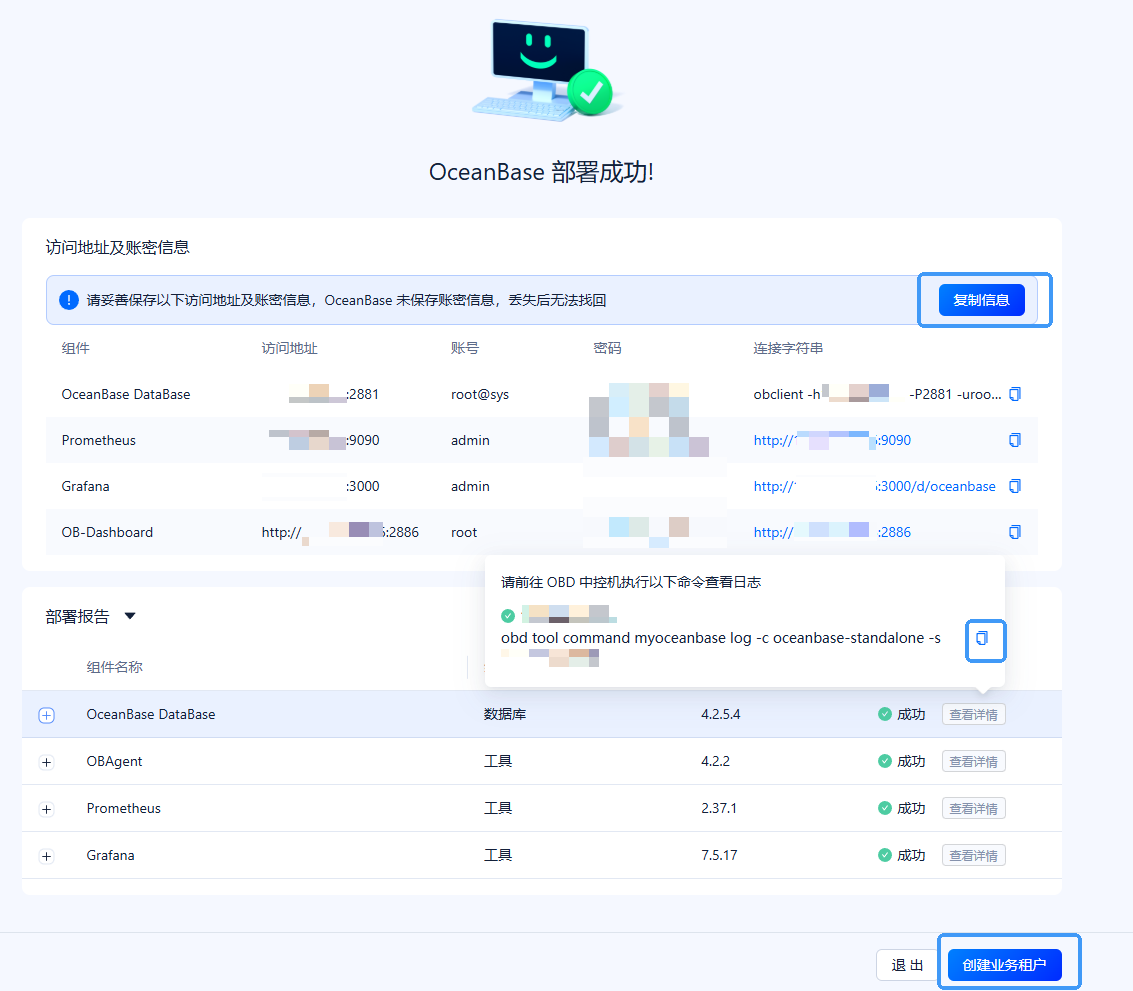Click version 2.37.1 cell
The height and width of the screenshot is (991, 1133).
click(x=719, y=808)
